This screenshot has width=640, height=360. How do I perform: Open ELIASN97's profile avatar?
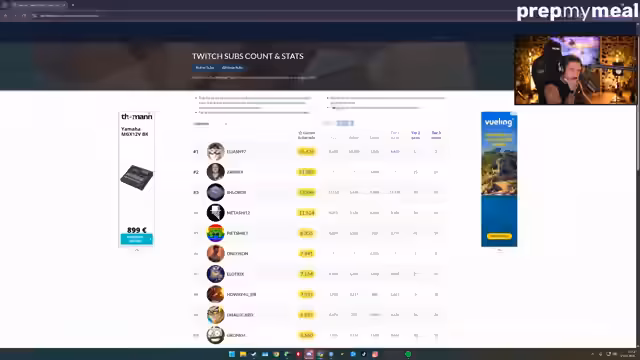point(215,151)
